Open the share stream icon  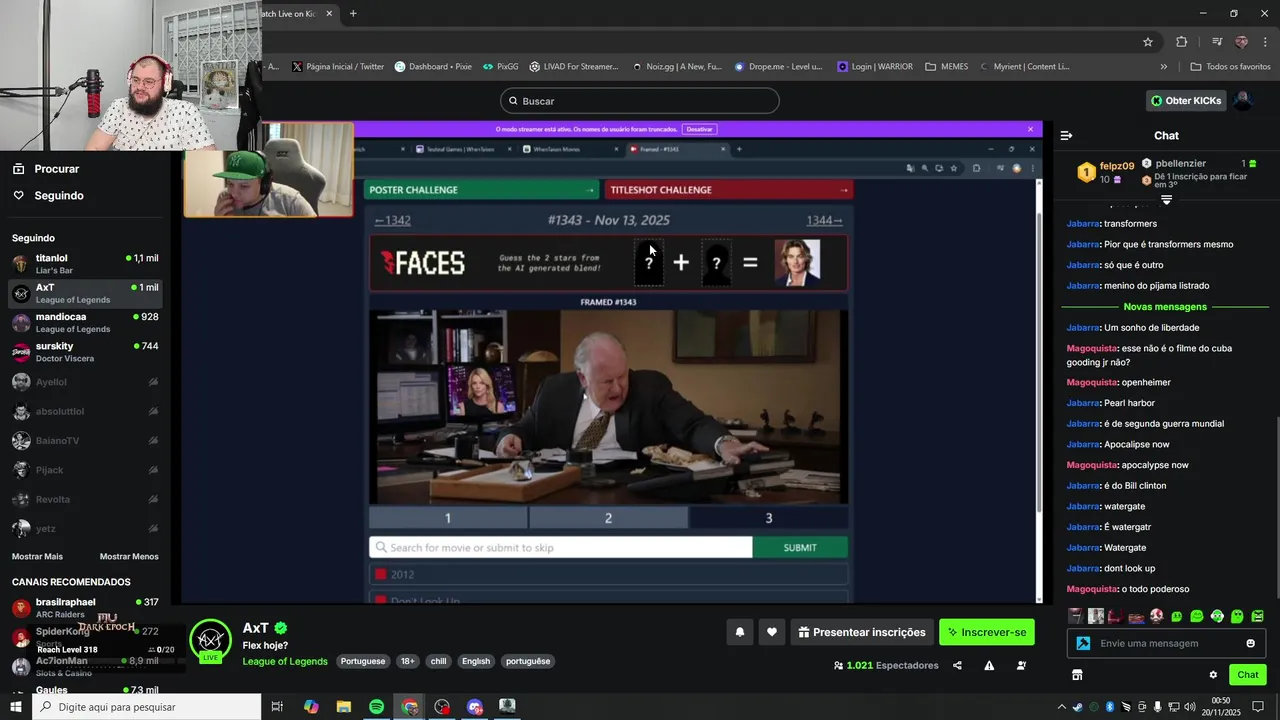957,665
